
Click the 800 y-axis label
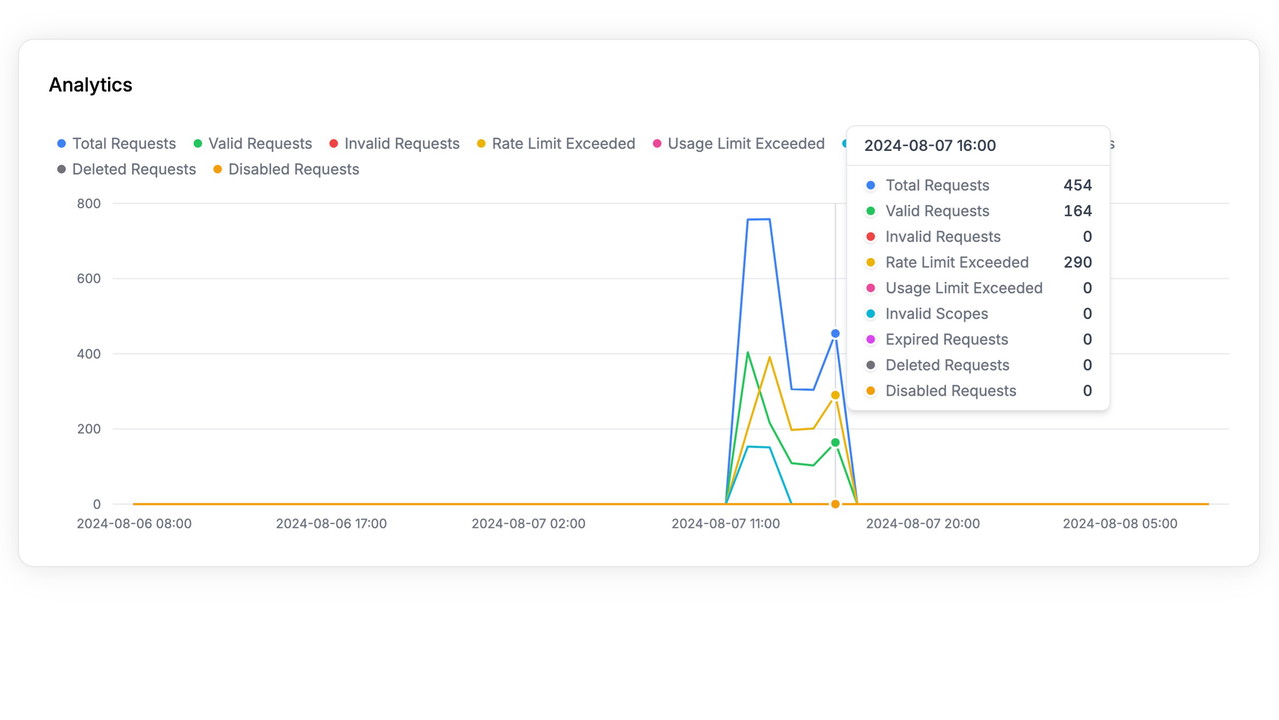pyautogui.click(x=89, y=204)
